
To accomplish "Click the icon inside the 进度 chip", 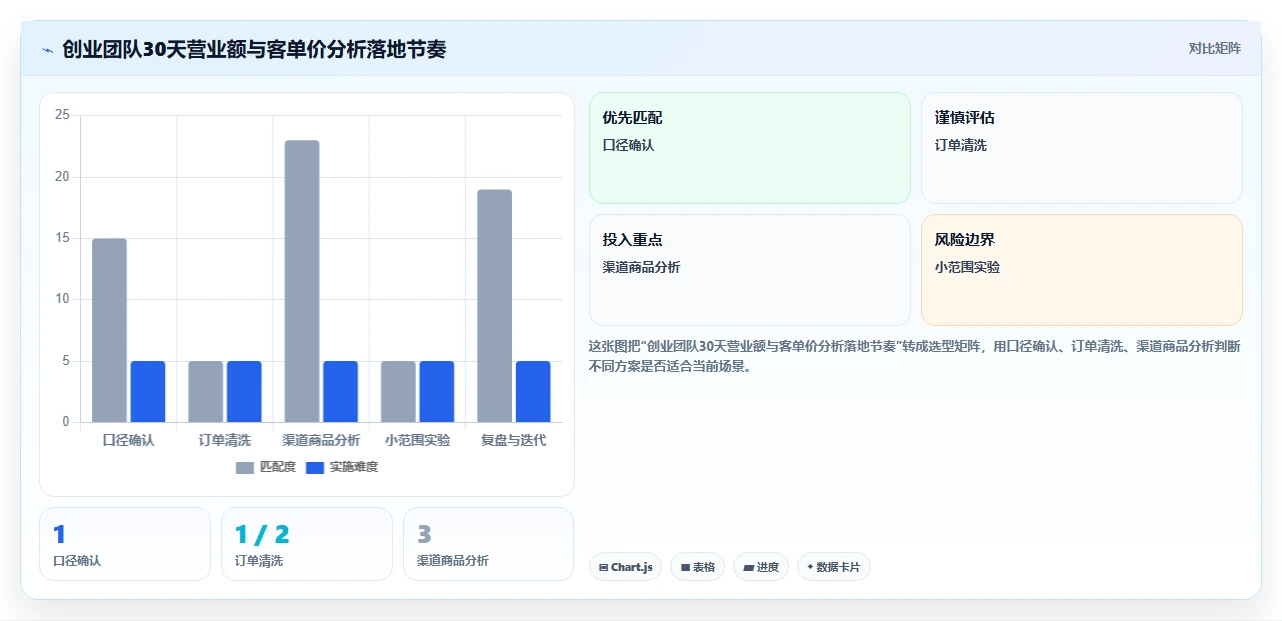I will pos(748,567).
